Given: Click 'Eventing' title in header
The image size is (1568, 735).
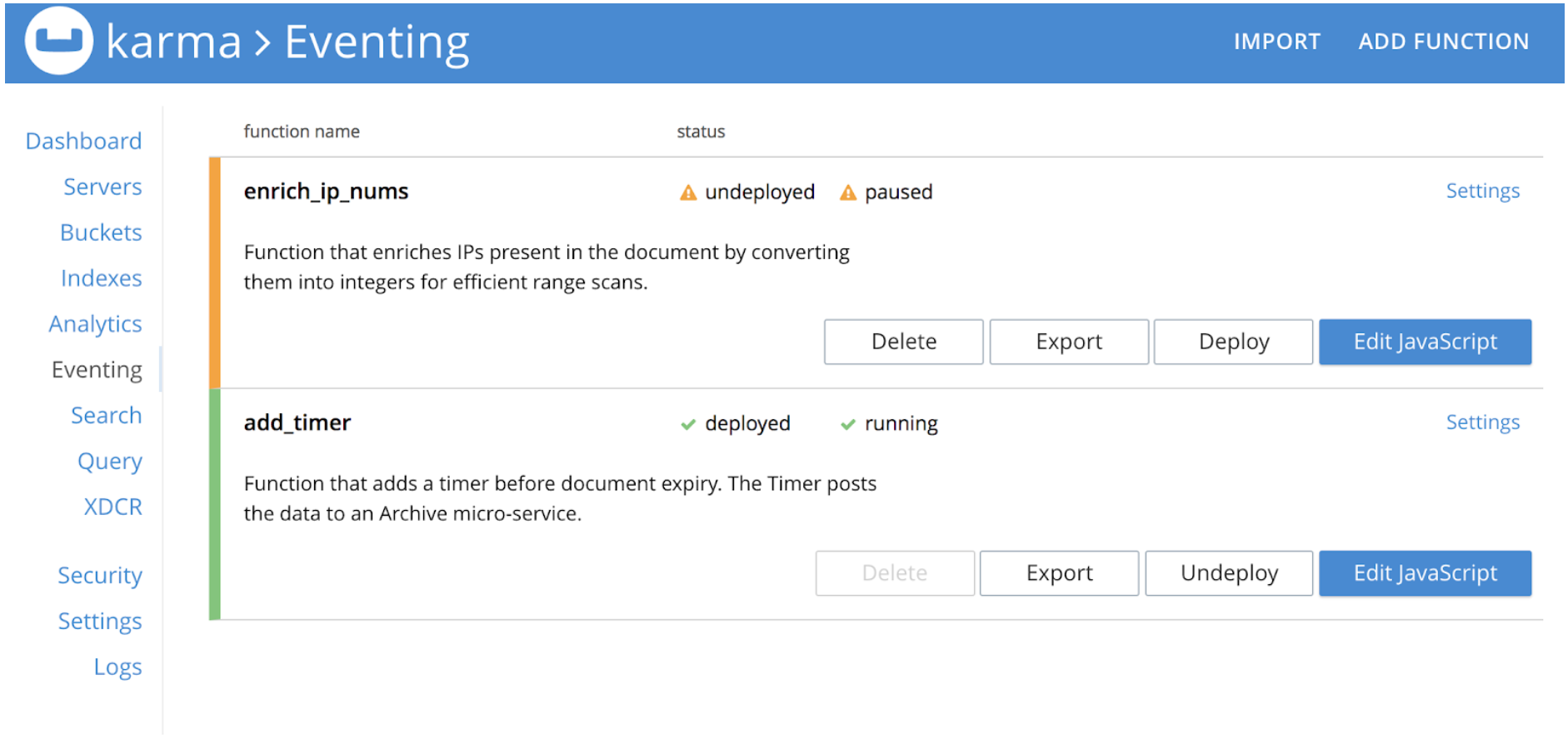Looking at the screenshot, I should pos(377,43).
